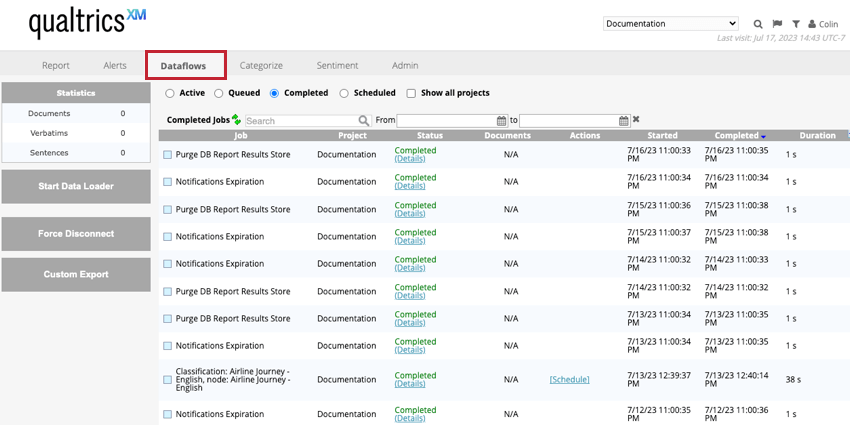Click the Colin user profile icon
This screenshot has width=850, height=425.
coord(811,24)
